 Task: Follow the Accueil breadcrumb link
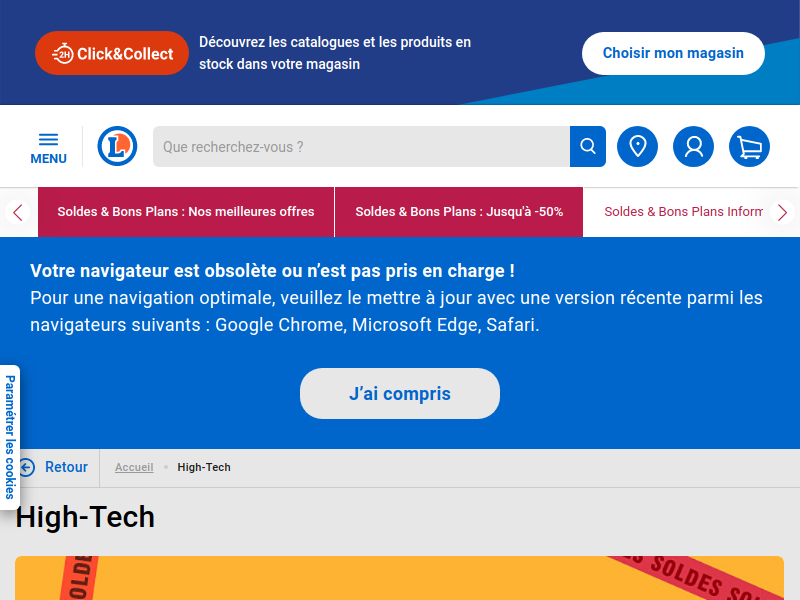click(134, 467)
